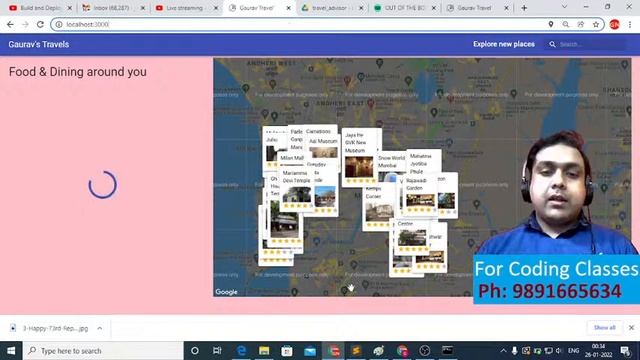Show hidden system tray icons
640x360 pixels.
pyautogui.click(x=503, y=351)
